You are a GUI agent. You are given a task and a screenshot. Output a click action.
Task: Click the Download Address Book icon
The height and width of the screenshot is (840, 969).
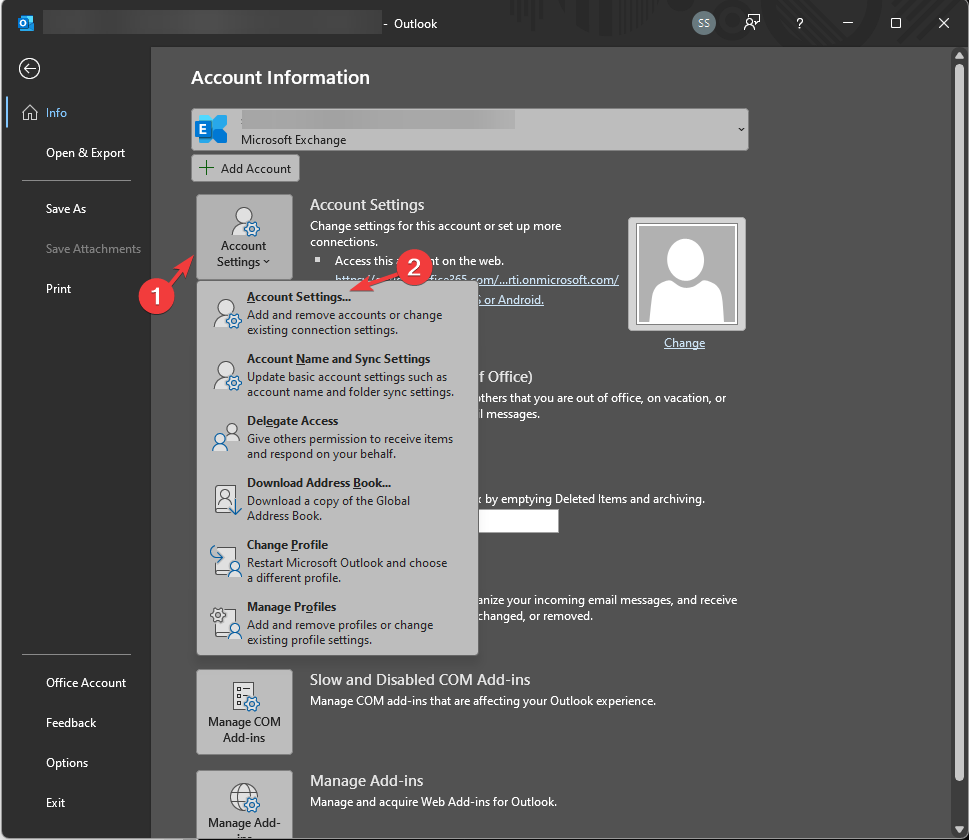click(226, 500)
